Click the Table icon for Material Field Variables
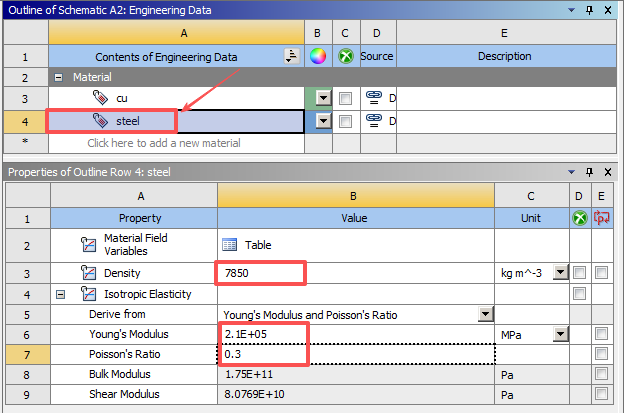 [229, 245]
